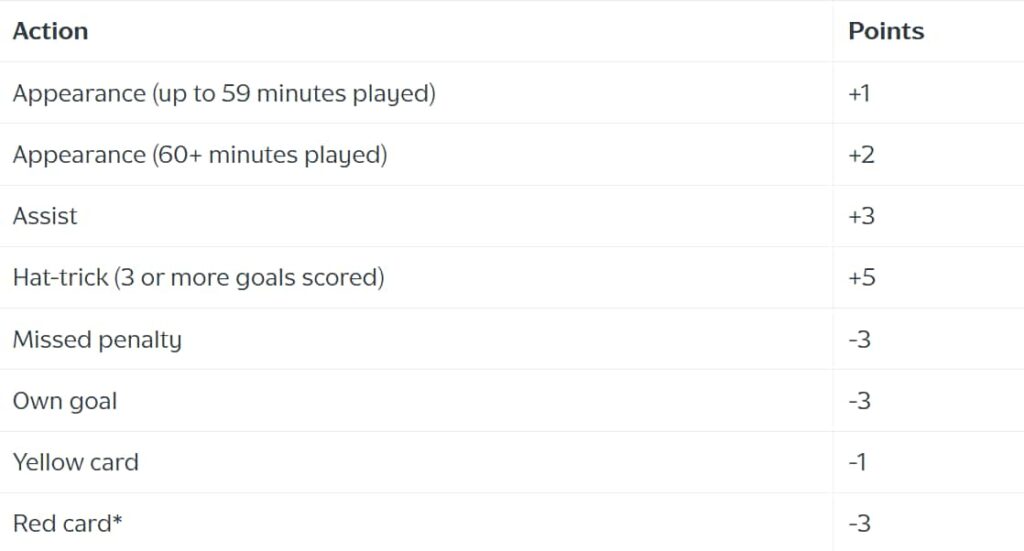The height and width of the screenshot is (551, 1024).
Task: Click the -3 value for Own goal
Action: (x=859, y=401)
